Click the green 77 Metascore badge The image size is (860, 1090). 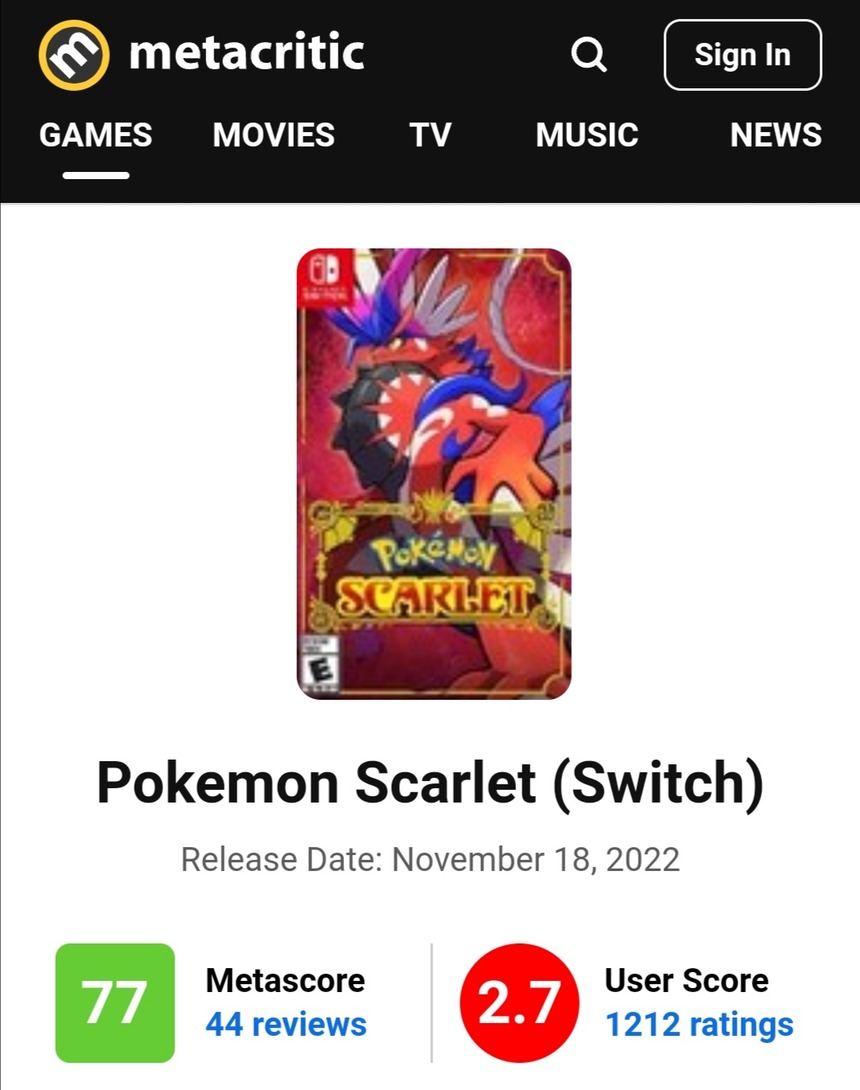click(115, 1002)
